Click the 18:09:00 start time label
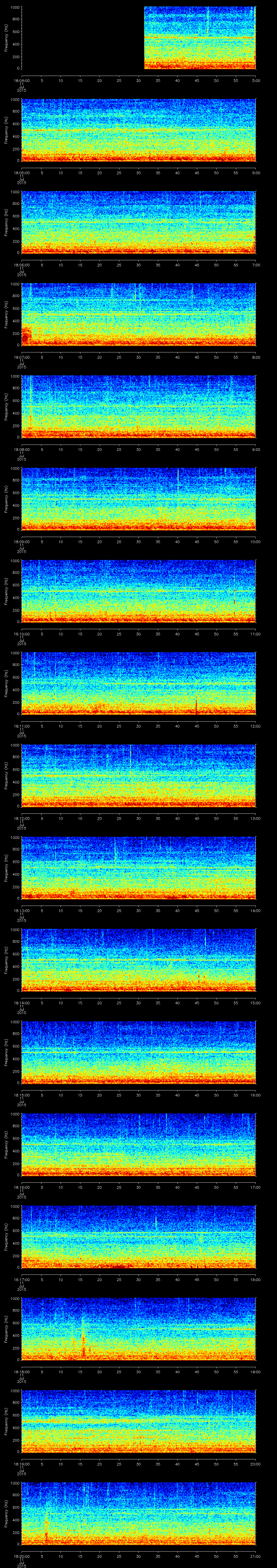The width and height of the screenshot is (277, 1568). [21, 542]
